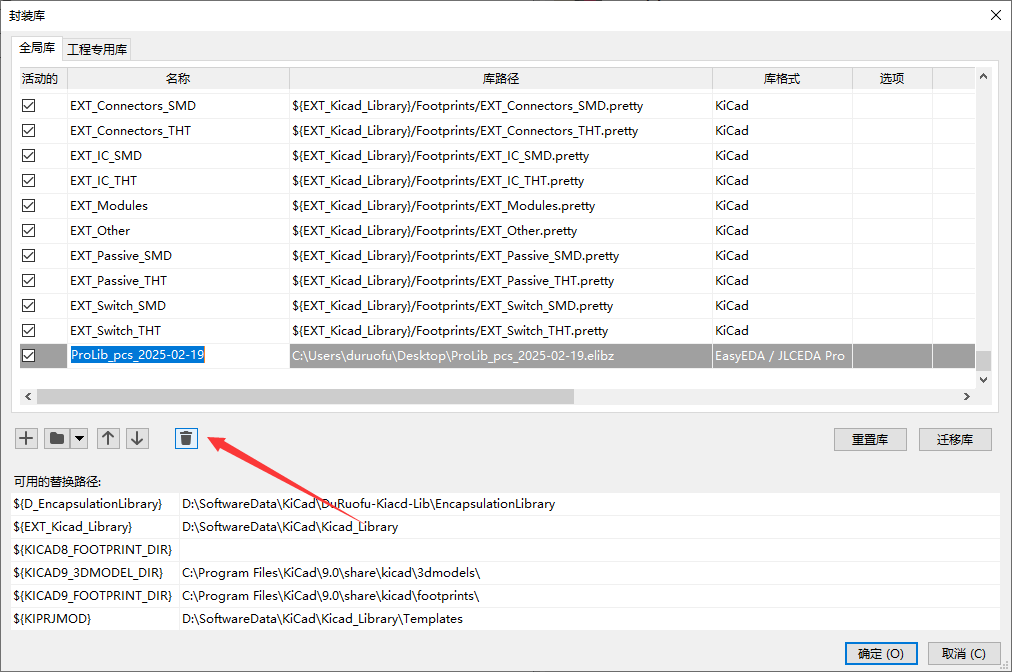
Task: Uncheck the EXT_Connectors_SMD active checkbox
Action: pos(29,105)
